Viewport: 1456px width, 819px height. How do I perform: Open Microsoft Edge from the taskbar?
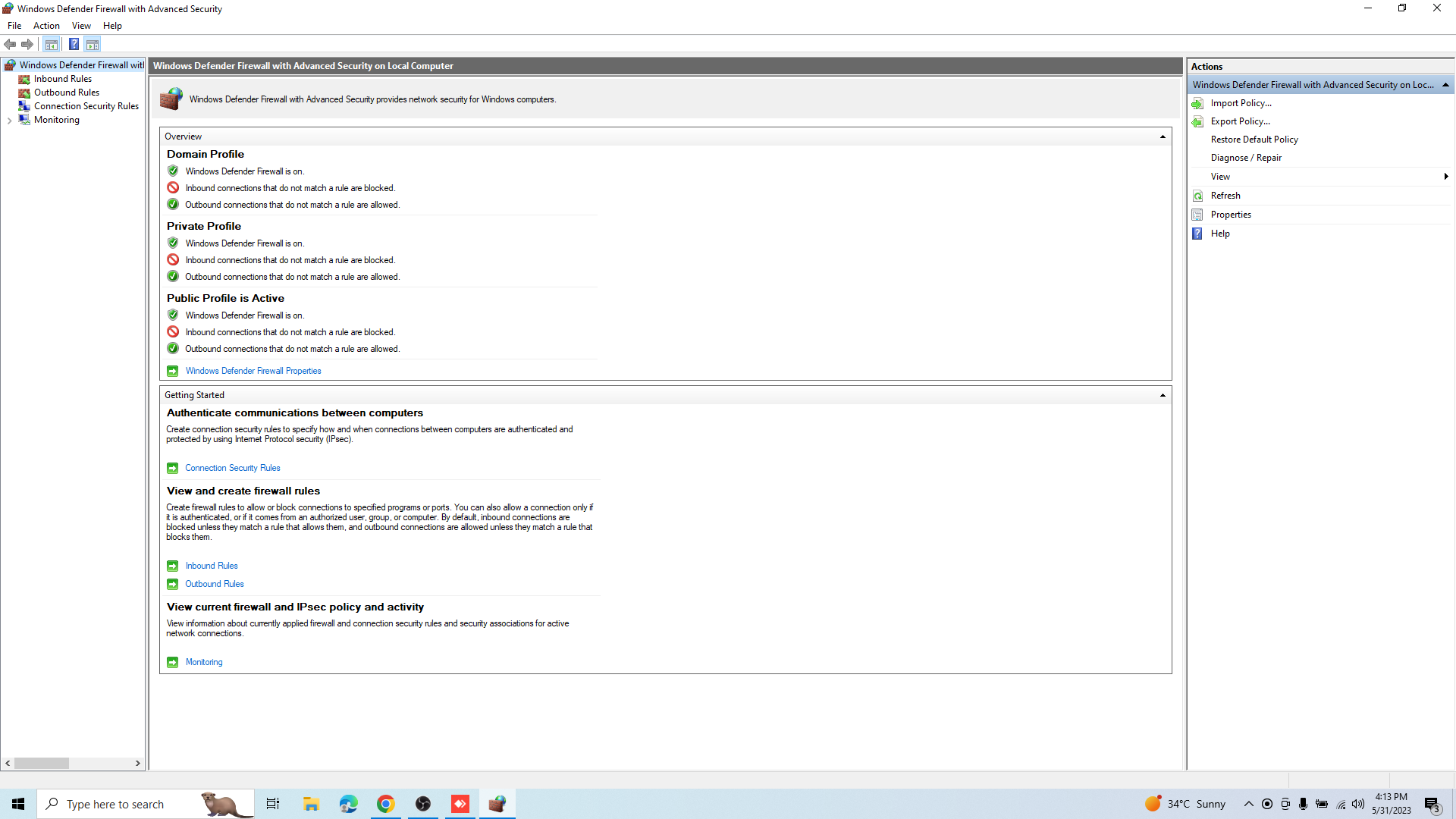click(x=348, y=804)
